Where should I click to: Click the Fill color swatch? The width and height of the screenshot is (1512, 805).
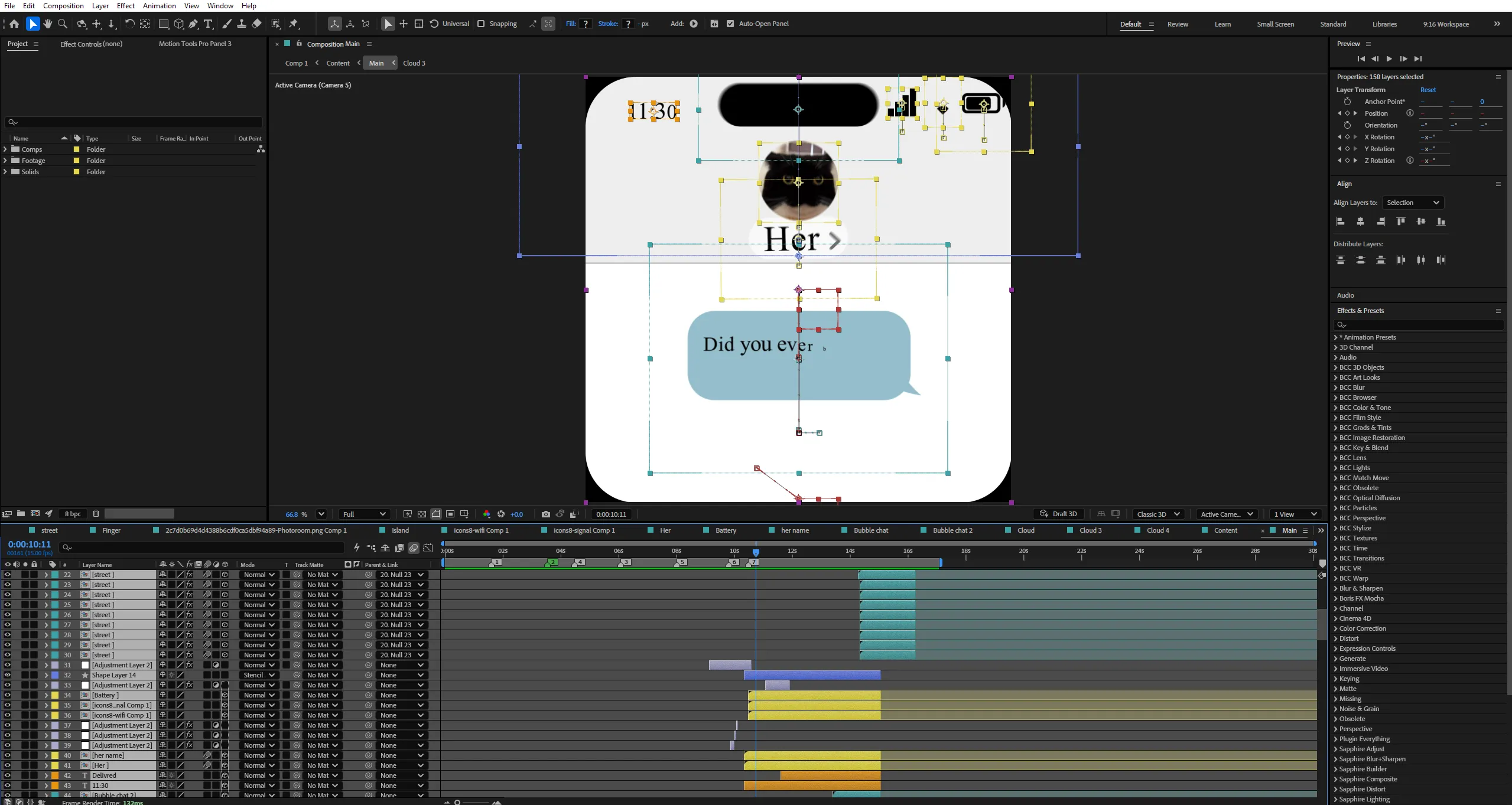586,24
